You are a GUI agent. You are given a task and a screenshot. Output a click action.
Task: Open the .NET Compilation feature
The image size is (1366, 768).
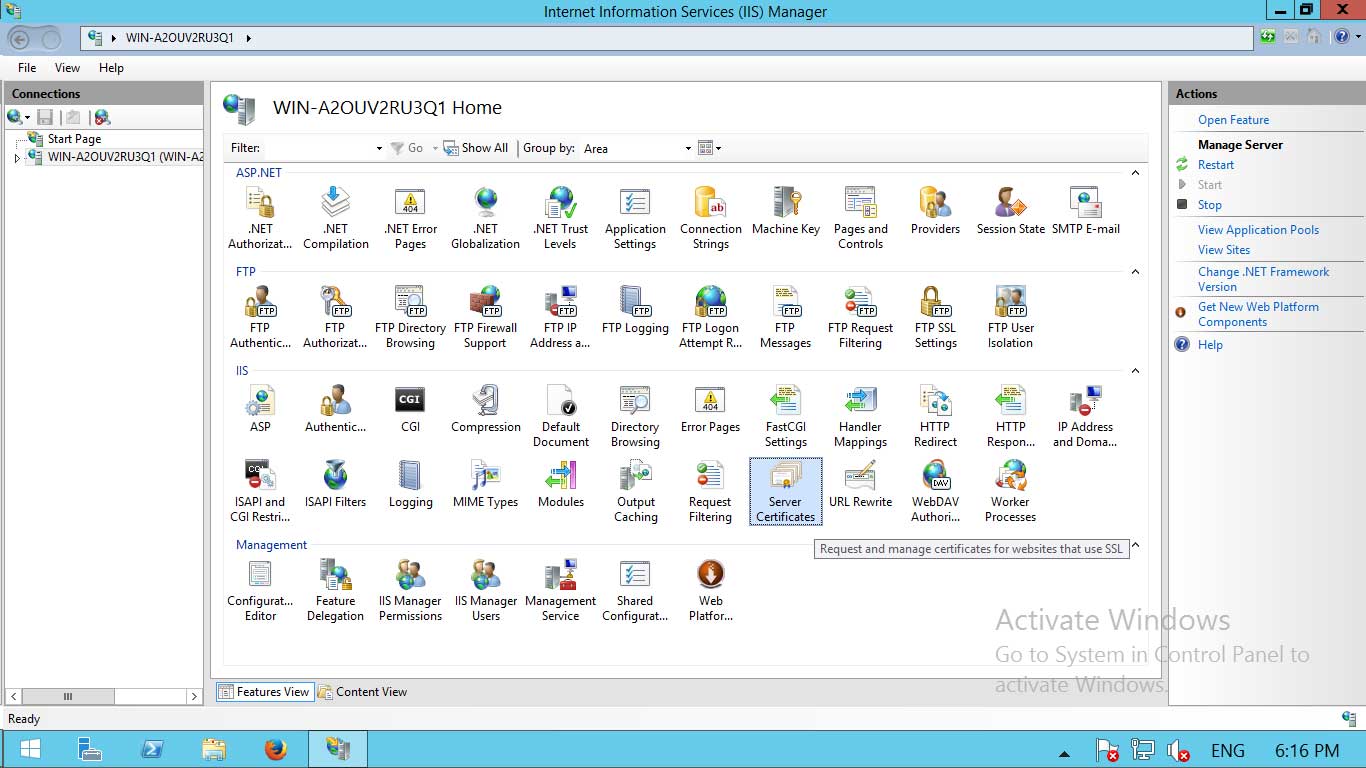click(335, 218)
